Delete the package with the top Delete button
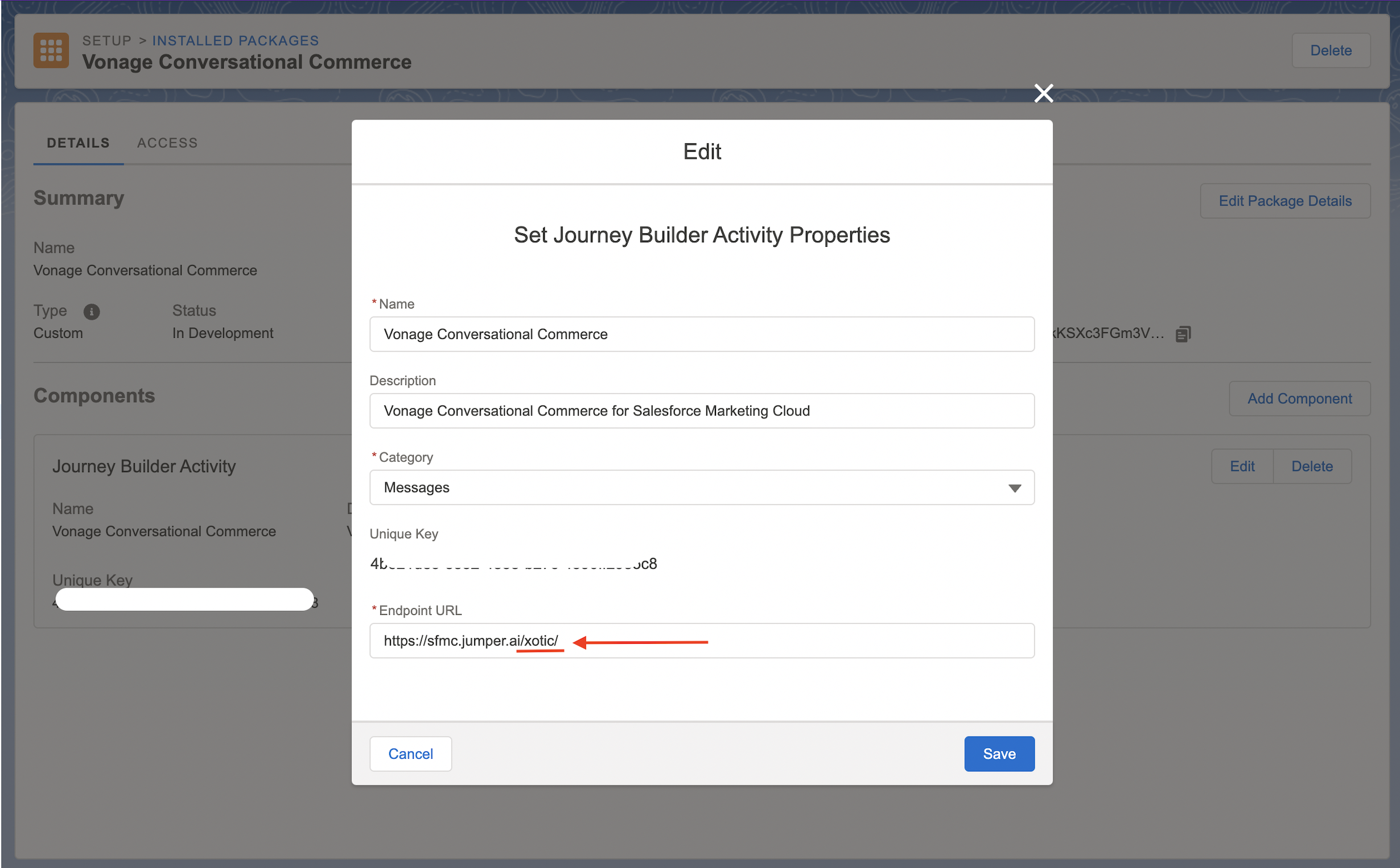Image resolution: width=1400 pixels, height=868 pixels. 1331,51
